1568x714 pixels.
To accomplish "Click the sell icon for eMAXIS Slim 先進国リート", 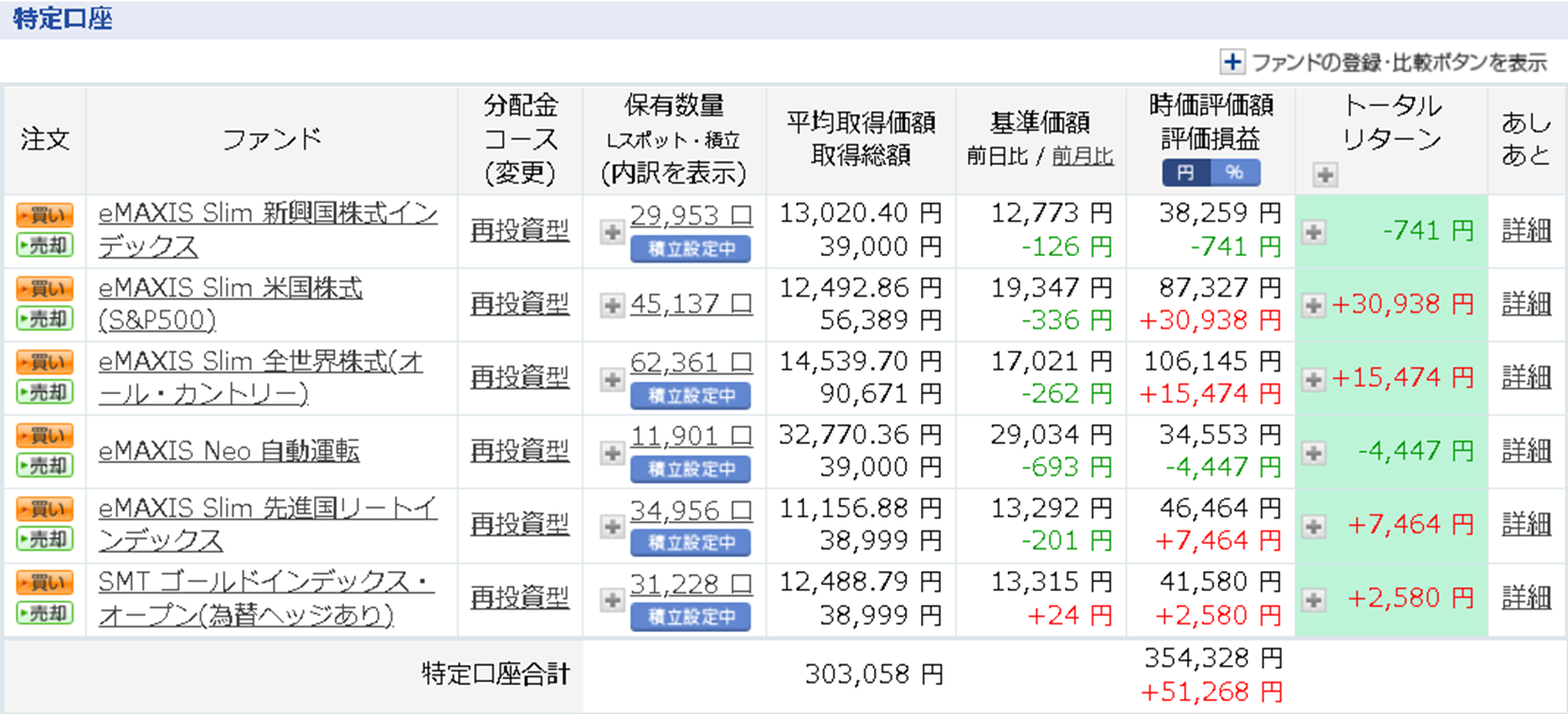I will 44,539.
